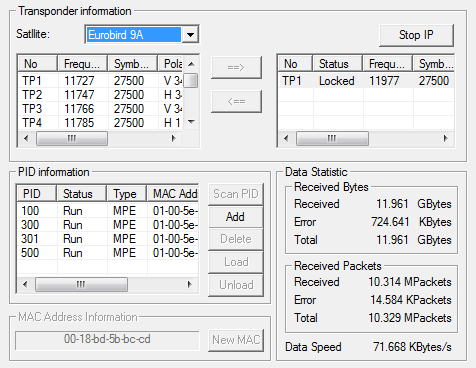Select PID row 500

pos(108,253)
